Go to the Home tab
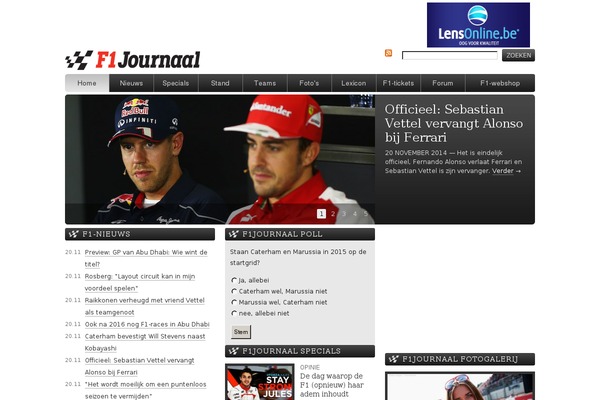 coord(87,83)
